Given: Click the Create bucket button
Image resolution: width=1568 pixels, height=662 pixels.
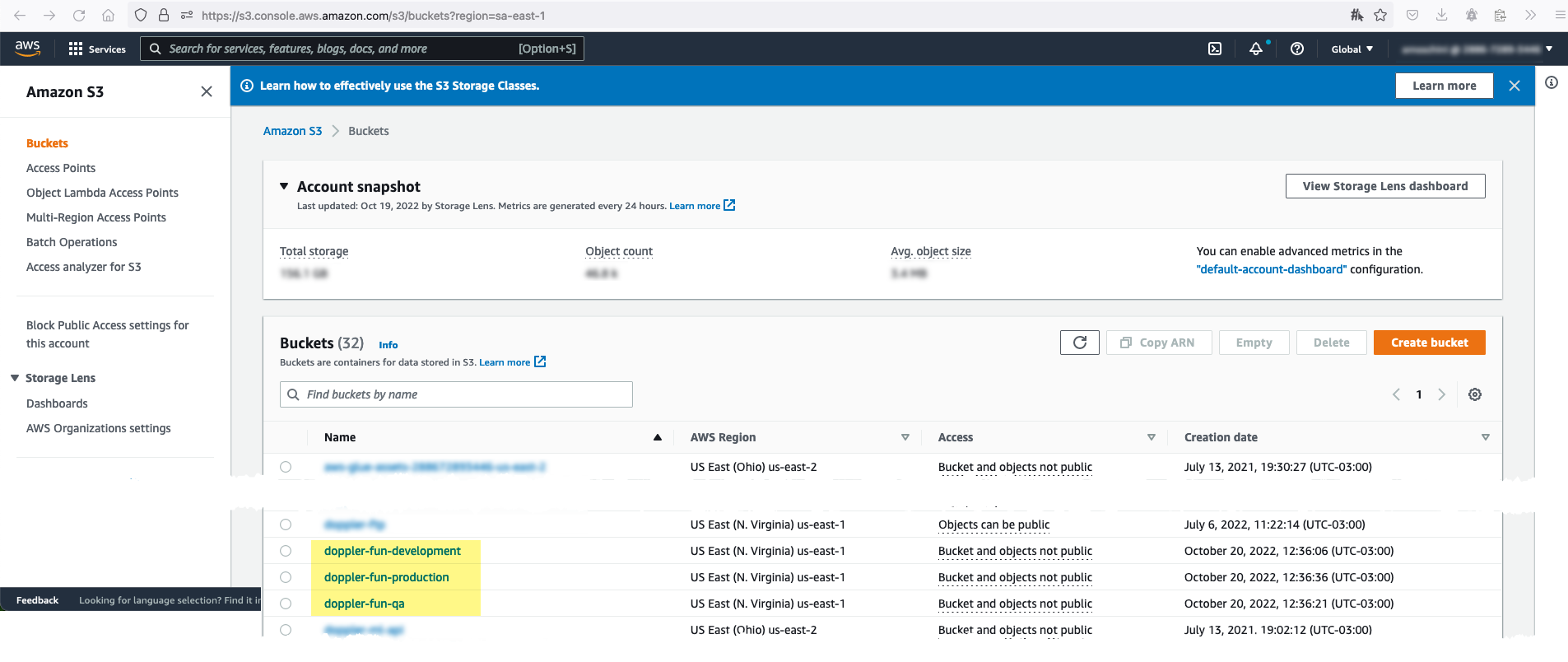Looking at the screenshot, I should [1430, 343].
